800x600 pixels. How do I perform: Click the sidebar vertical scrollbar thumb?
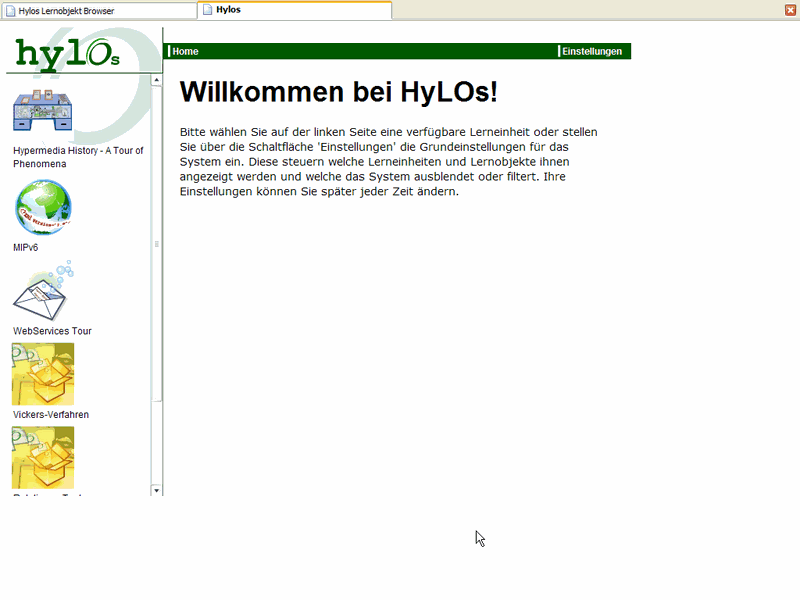point(157,244)
